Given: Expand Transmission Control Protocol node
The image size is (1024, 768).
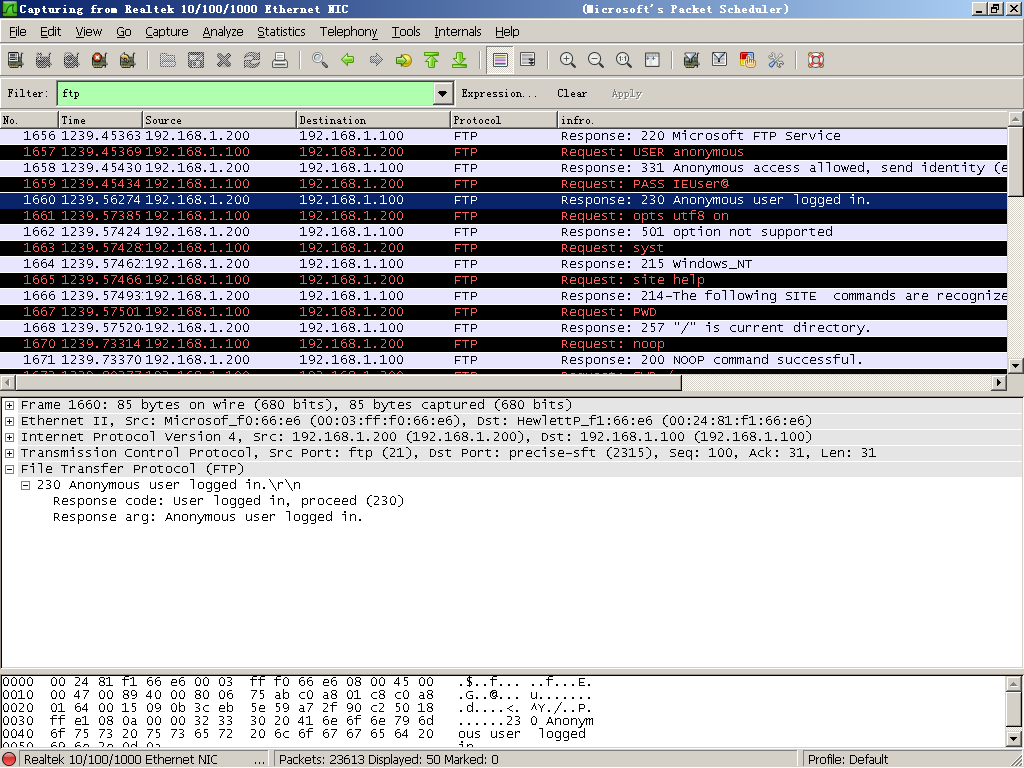Looking at the screenshot, I should pos(9,453).
